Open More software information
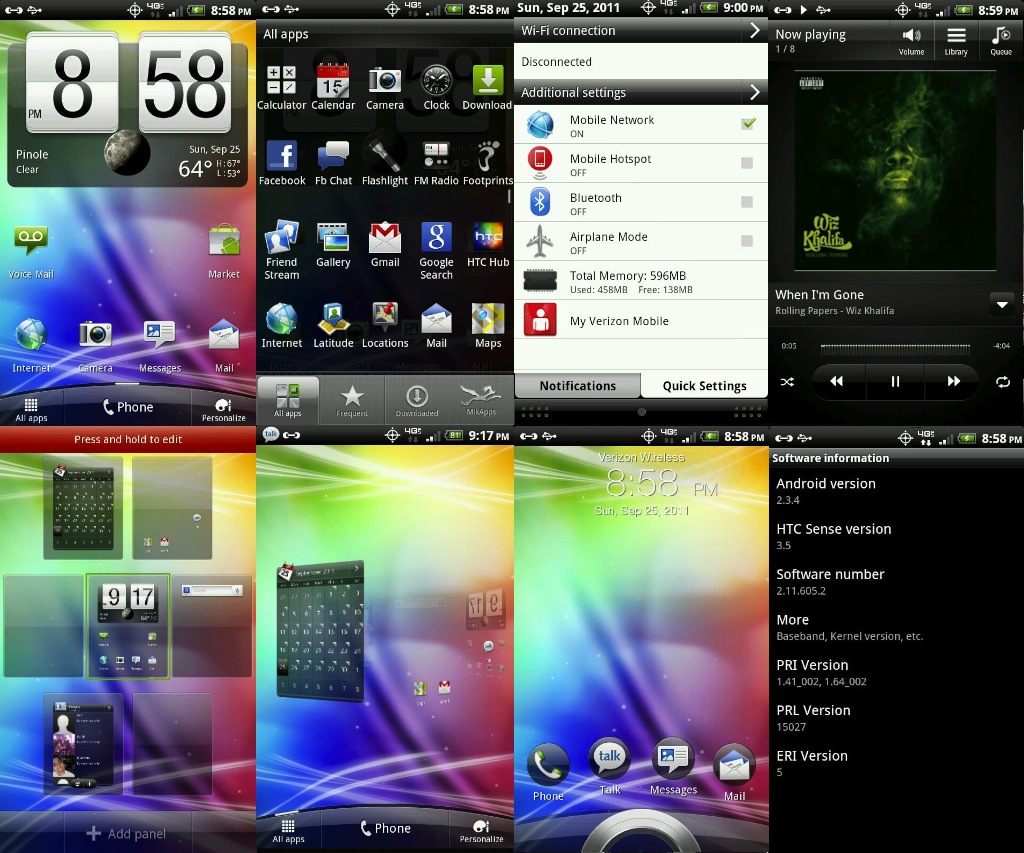Image resolution: width=1024 pixels, height=853 pixels. click(896, 627)
